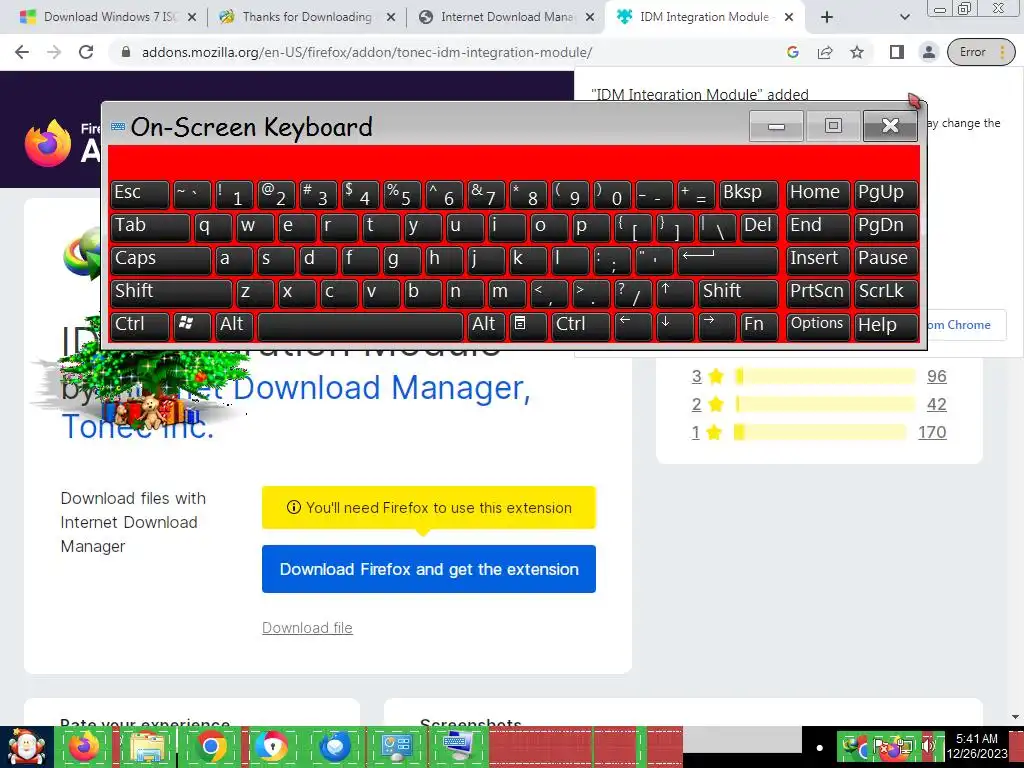Viewport: 1024px width, 768px height.
Task: Open the keyboard Options key
Action: click(x=818, y=326)
